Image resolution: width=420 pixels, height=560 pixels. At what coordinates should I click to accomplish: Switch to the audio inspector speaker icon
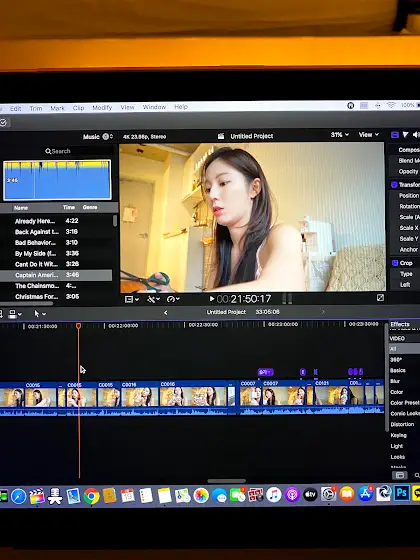pos(416,135)
